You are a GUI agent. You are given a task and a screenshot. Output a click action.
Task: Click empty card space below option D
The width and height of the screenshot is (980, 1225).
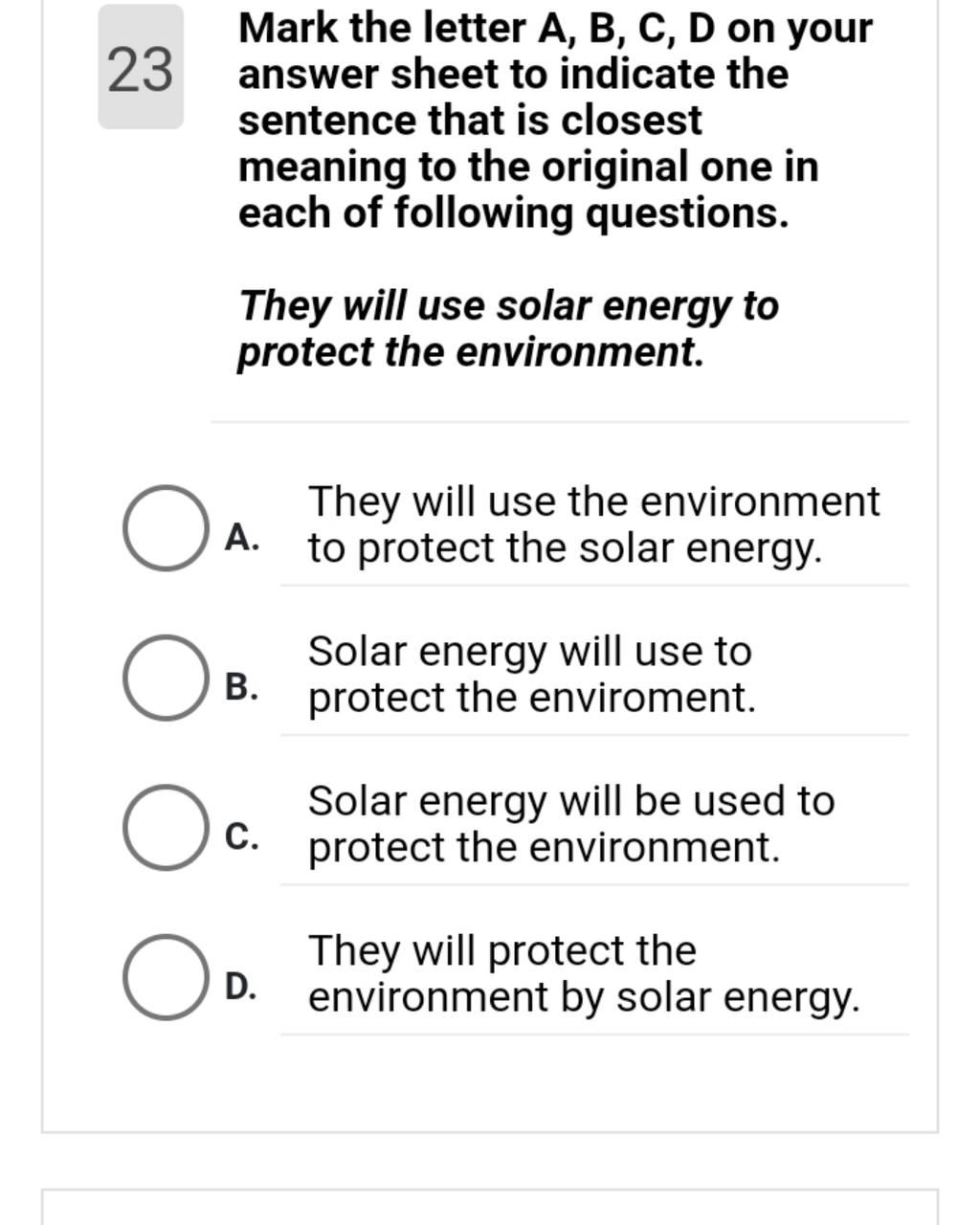(490, 1083)
